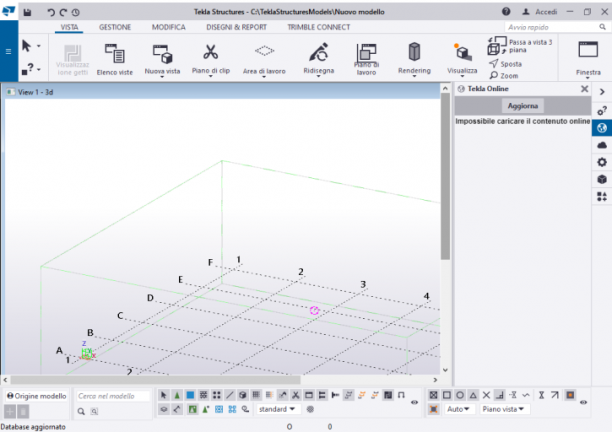This screenshot has width=612, height=432.
Task: Click the Sposta pan command
Action: click(x=506, y=64)
